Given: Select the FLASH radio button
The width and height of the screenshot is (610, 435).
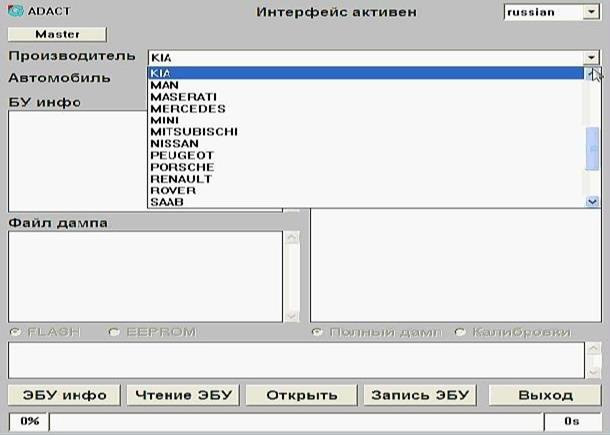Looking at the screenshot, I should 16,332.
